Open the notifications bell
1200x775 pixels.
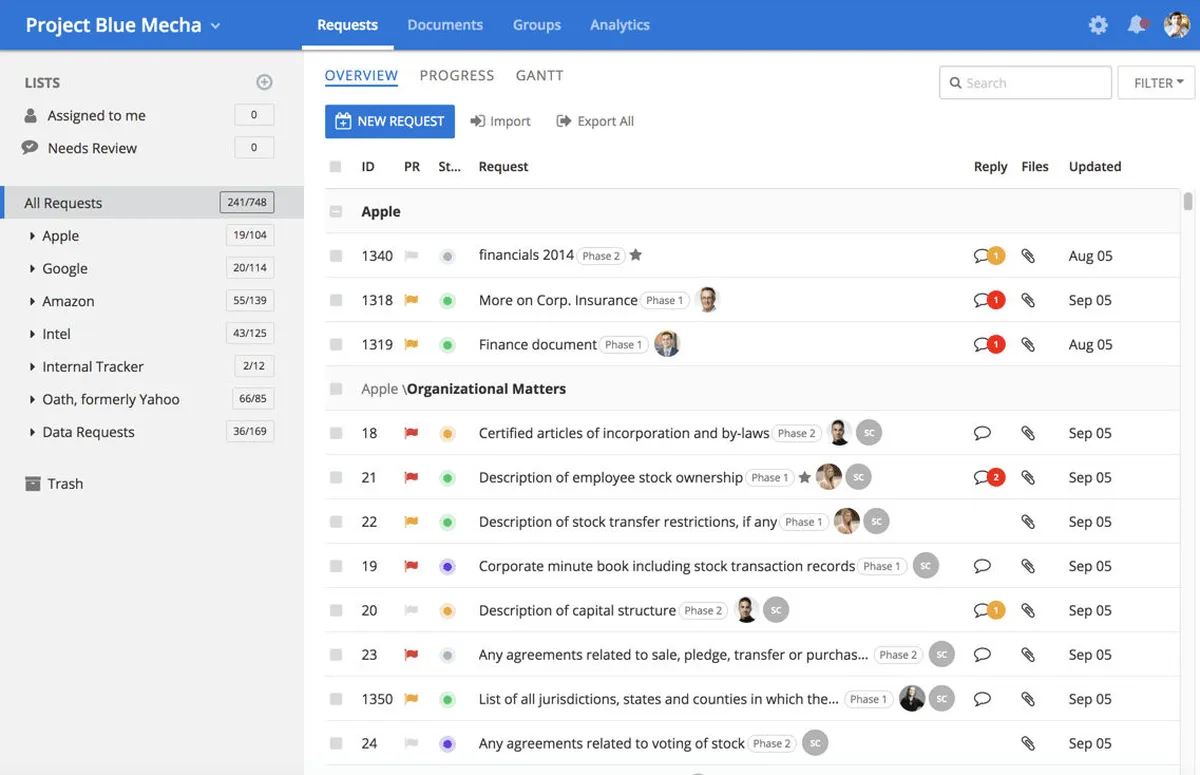[1136, 25]
